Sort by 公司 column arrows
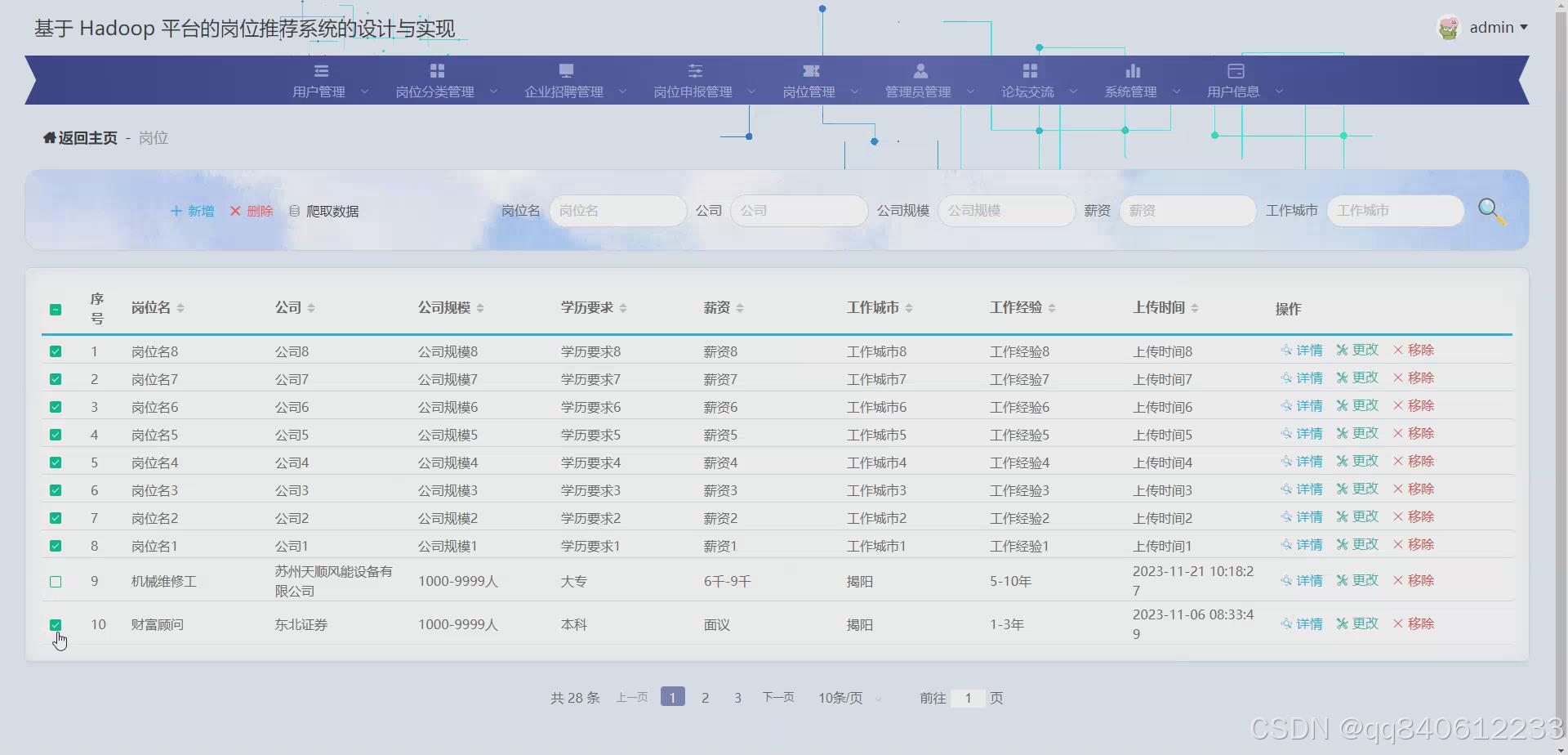The height and width of the screenshot is (755, 1568). [x=311, y=308]
